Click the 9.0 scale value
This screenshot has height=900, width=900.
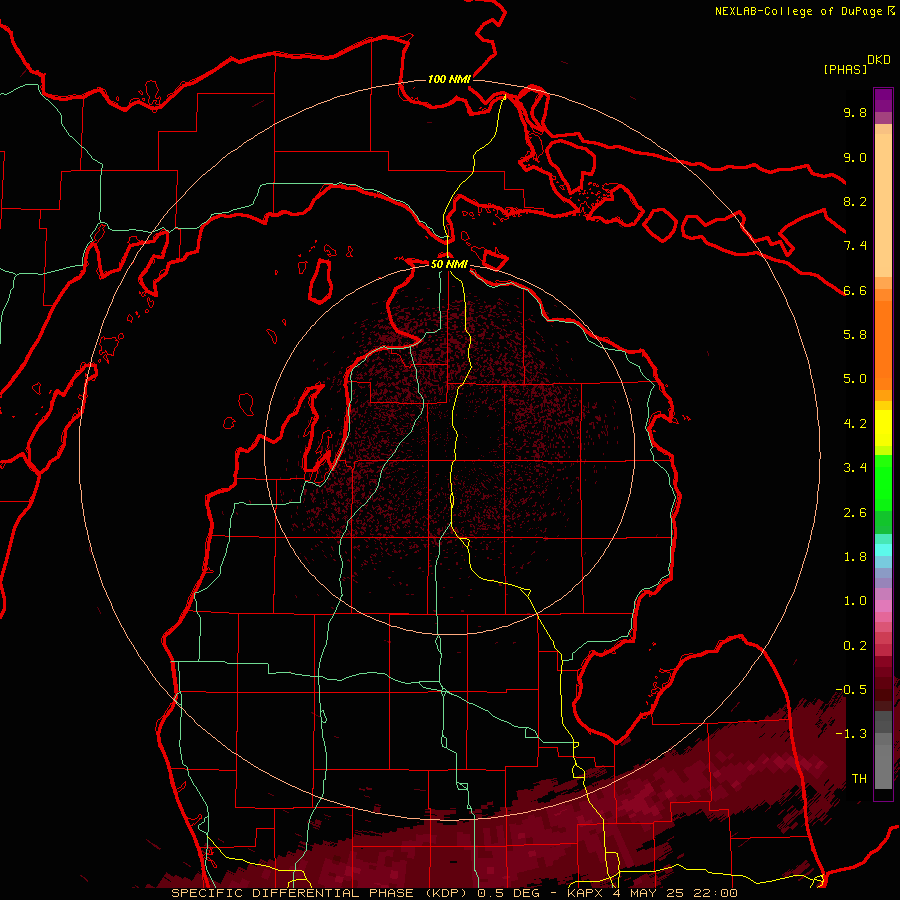click(855, 157)
